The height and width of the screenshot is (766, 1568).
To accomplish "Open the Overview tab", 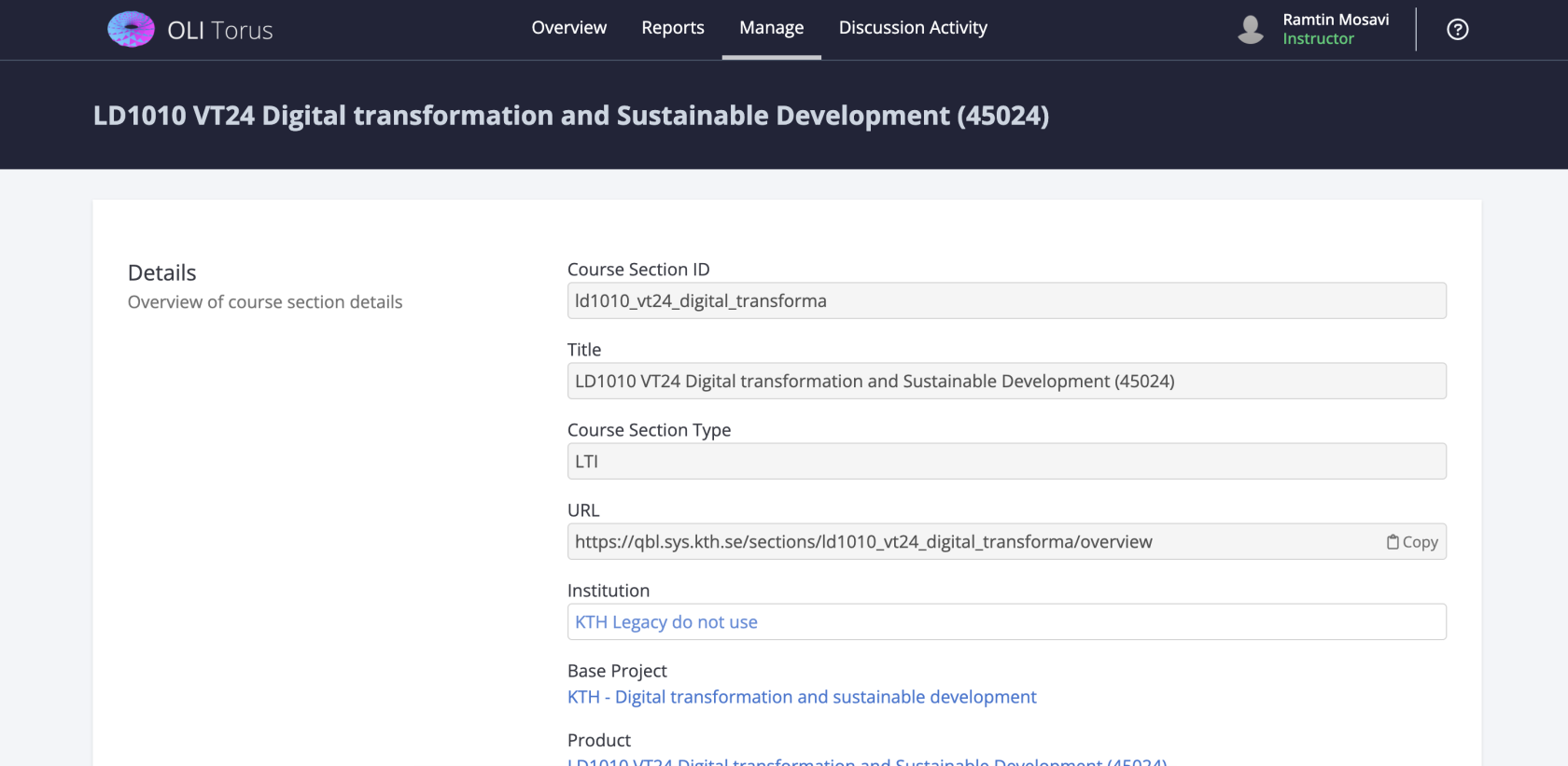I will pos(568,28).
